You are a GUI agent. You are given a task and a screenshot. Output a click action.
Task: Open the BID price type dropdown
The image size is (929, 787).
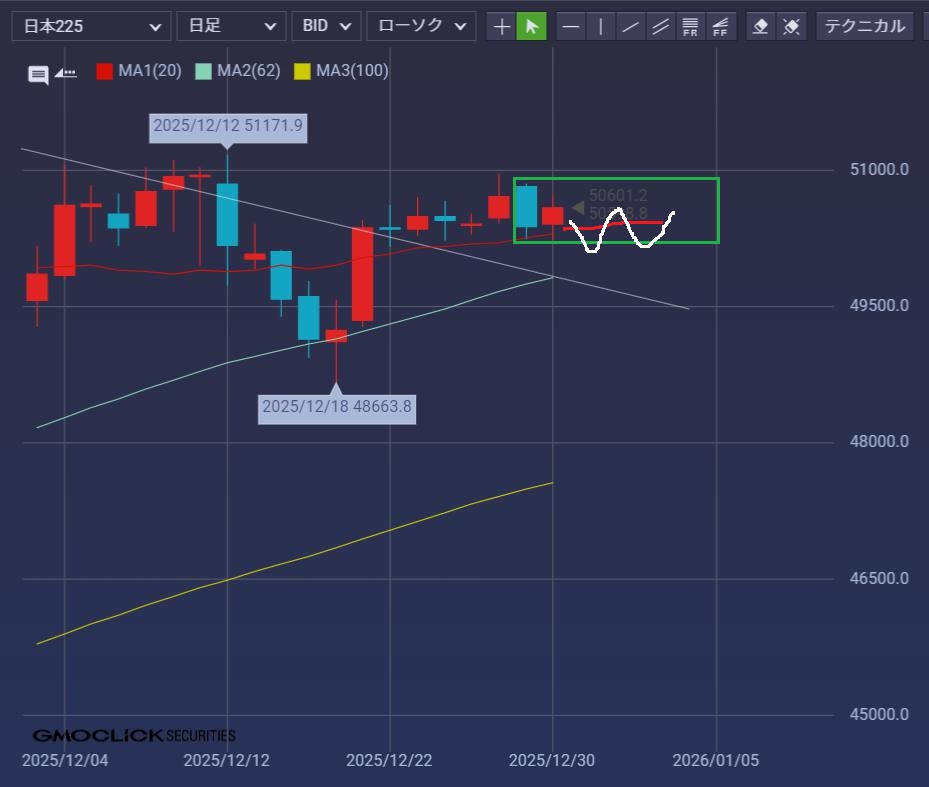(326, 26)
